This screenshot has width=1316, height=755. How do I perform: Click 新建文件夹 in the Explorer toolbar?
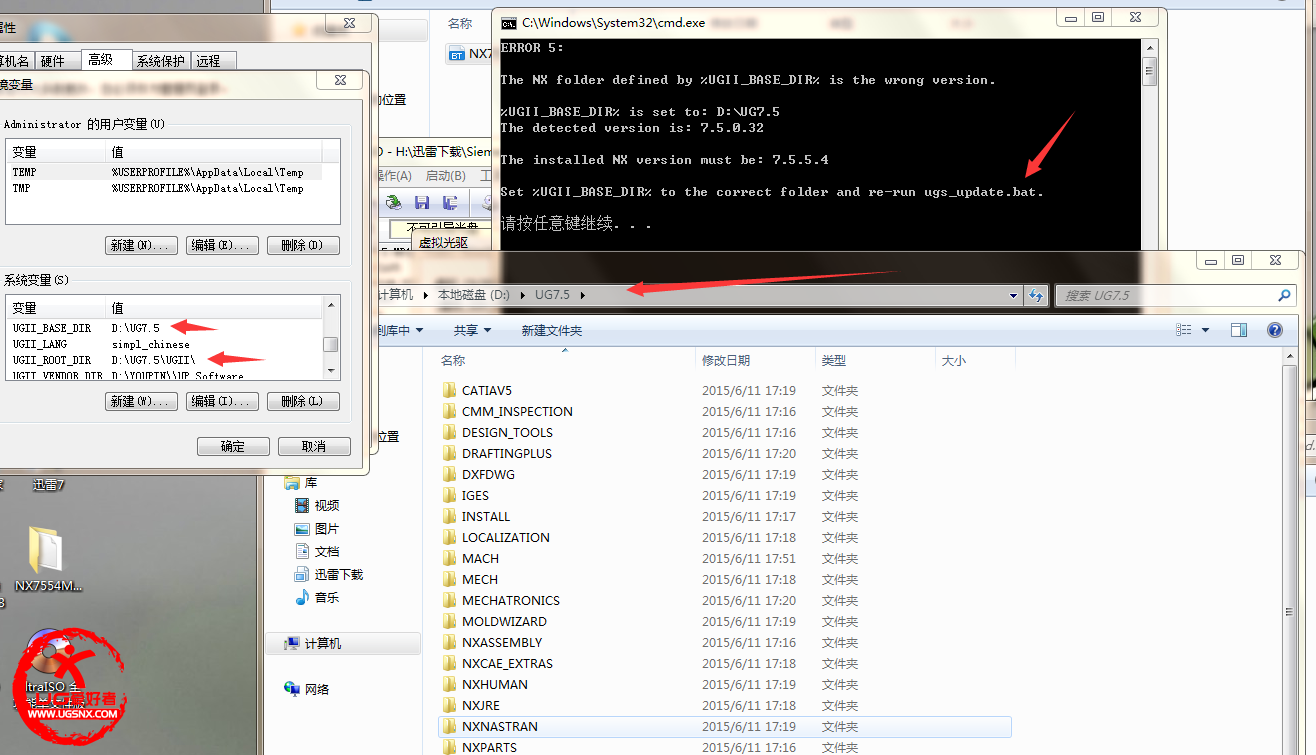(x=552, y=330)
